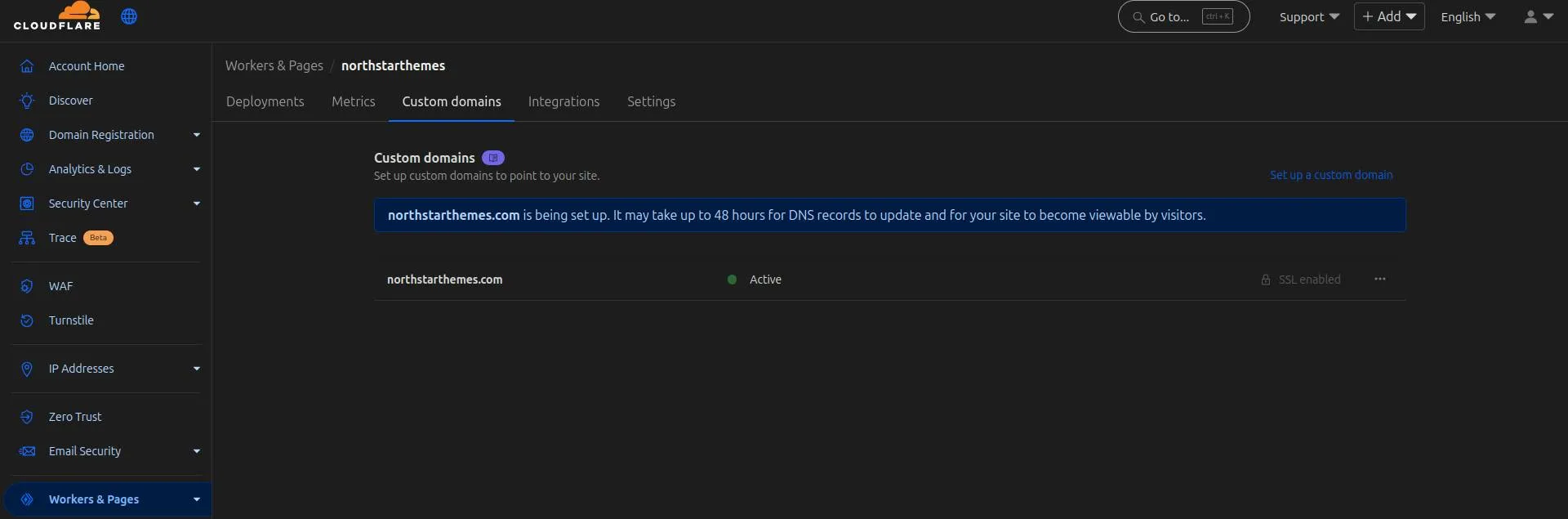Open Zero Trust in the sidebar
The image size is (1568, 519).
[x=75, y=417]
